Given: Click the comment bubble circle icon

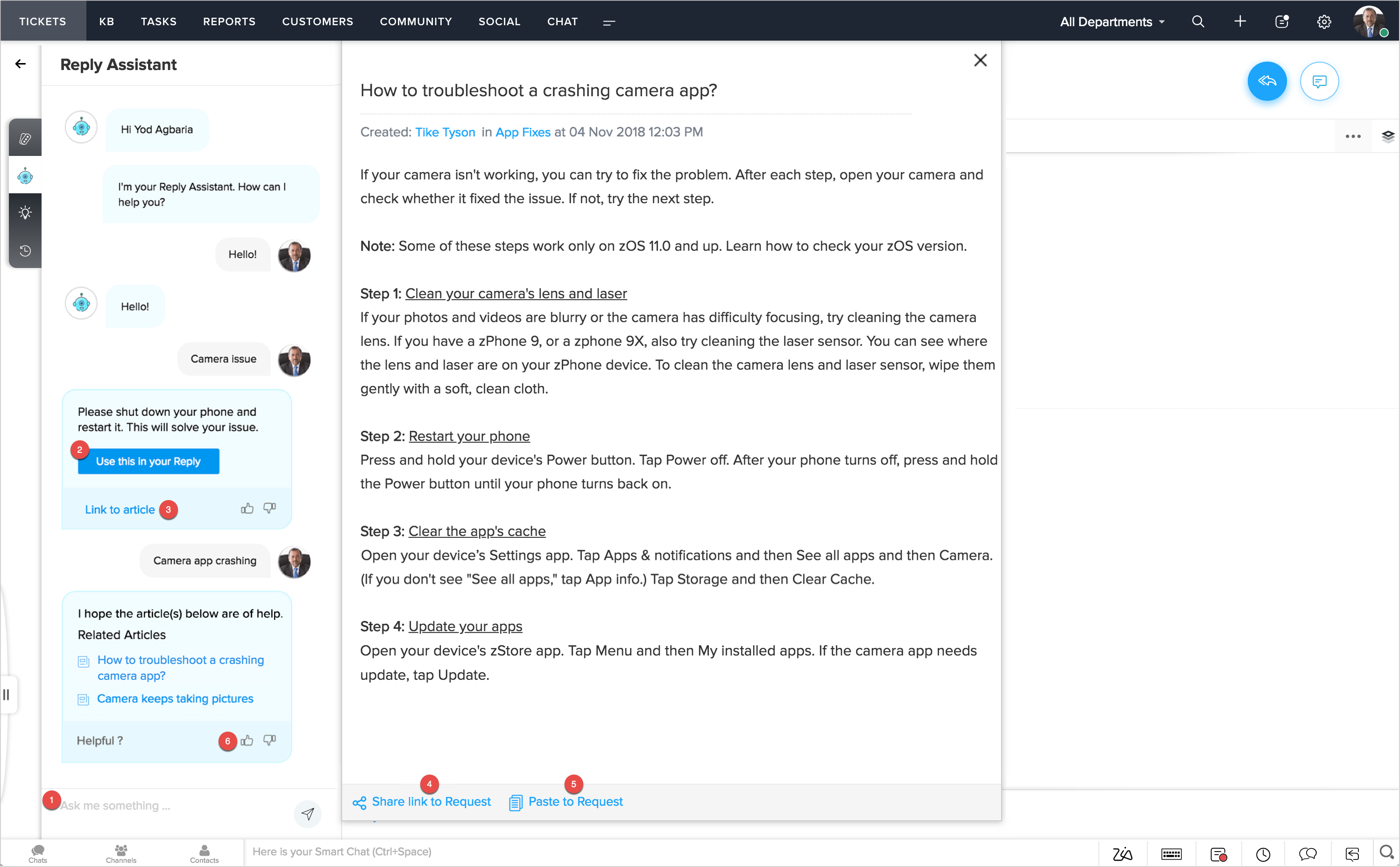Looking at the screenshot, I should pyautogui.click(x=1319, y=81).
